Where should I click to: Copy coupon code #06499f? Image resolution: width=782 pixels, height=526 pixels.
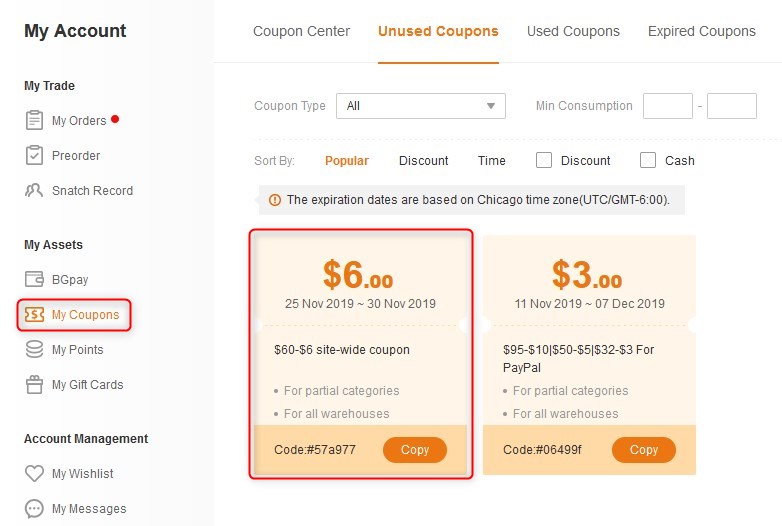(643, 450)
